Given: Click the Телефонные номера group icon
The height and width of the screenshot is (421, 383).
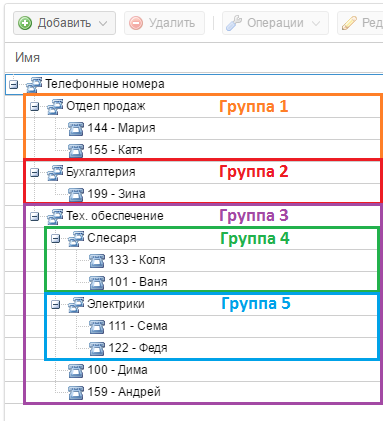Looking at the screenshot, I should pos(34,85).
